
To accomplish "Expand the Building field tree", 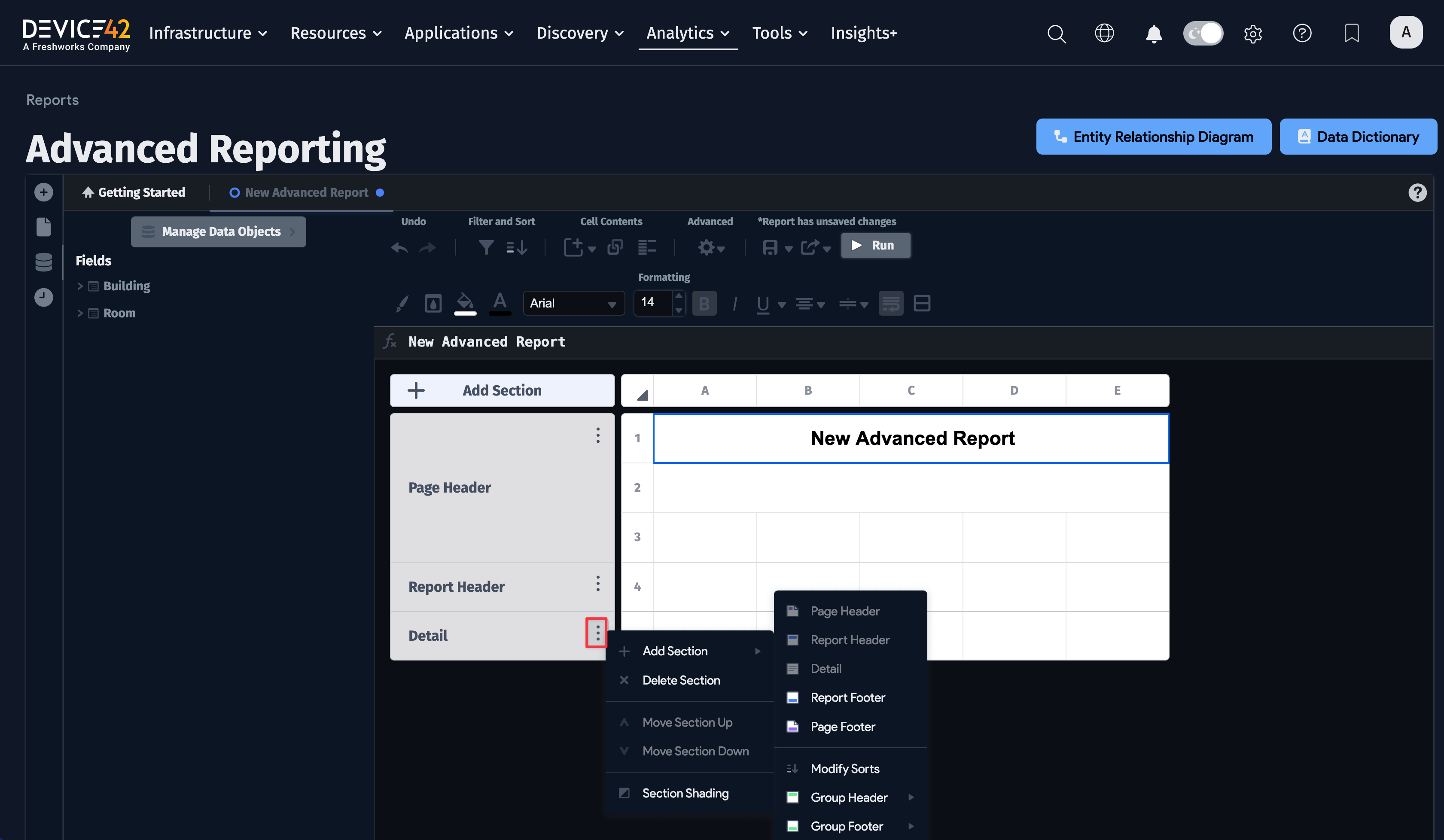I will click(80, 286).
